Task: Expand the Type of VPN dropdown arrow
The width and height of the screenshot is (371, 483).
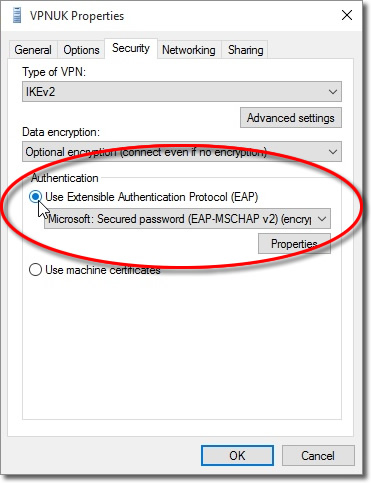Action: (332, 92)
